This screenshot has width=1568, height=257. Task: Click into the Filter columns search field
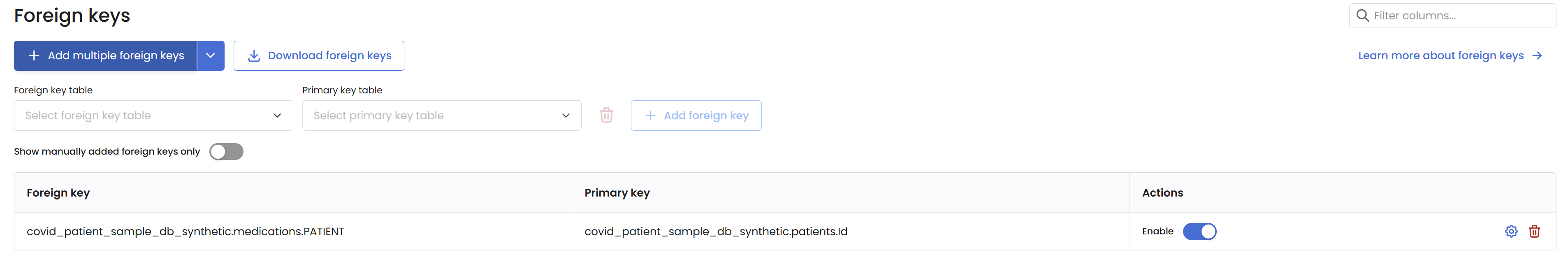pyautogui.click(x=1461, y=16)
